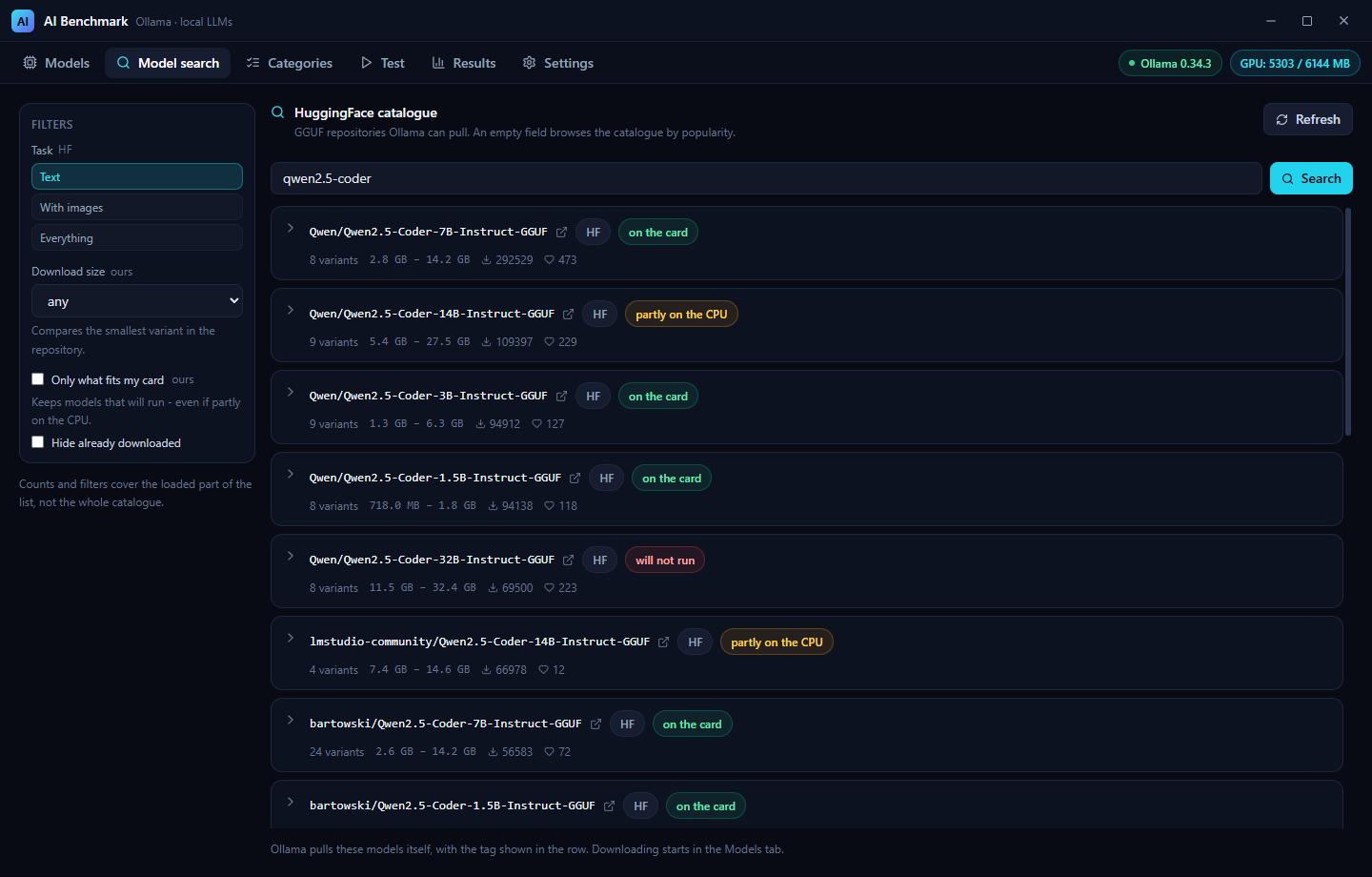Screen dimensions: 1372x877
Task: Open external link for Qwen2.5-Coder-14B-Instruct-GGUF by Qwen
Action: [568, 315]
